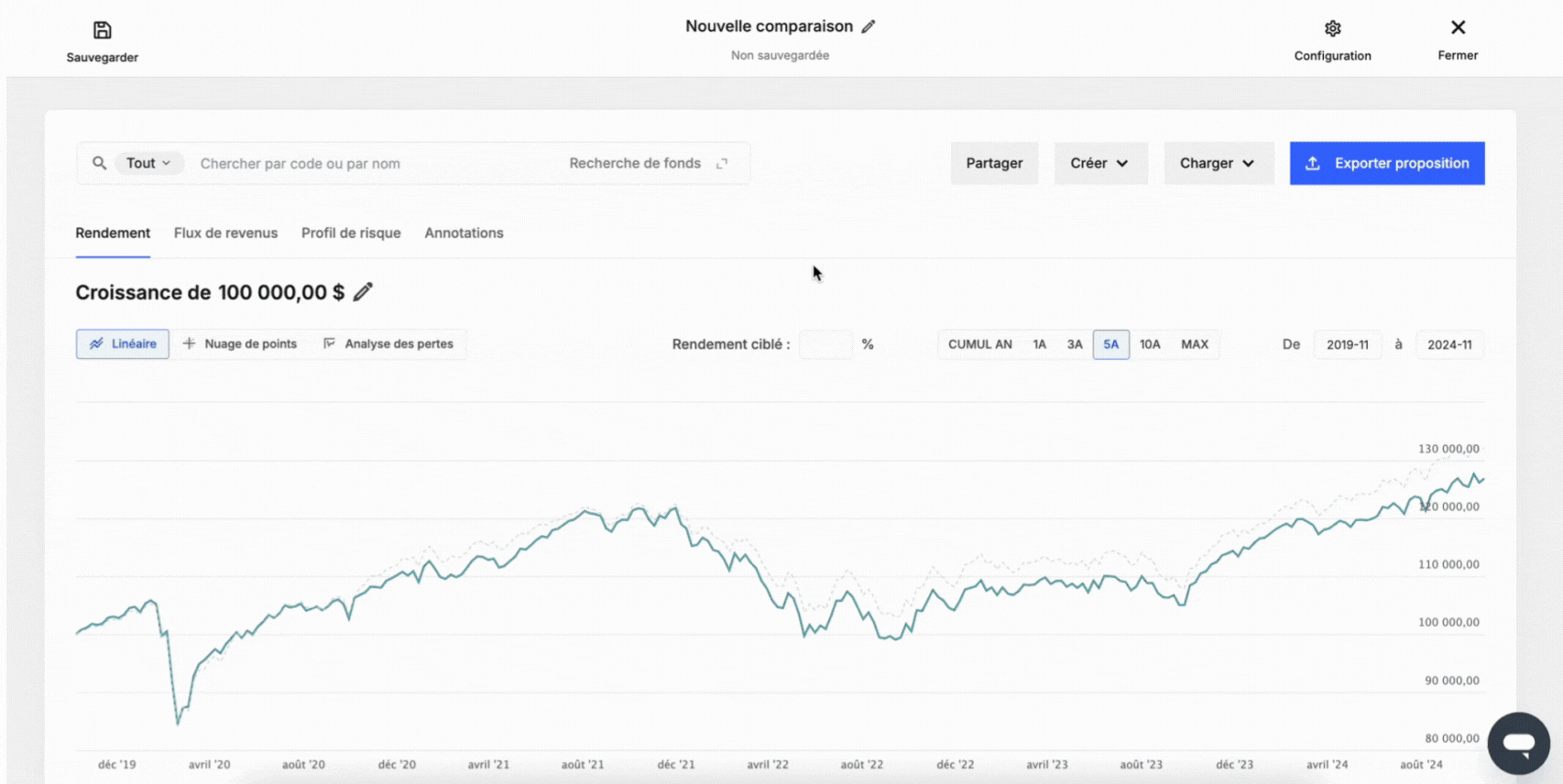Click the 80 000,00 axis label
The width and height of the screenshot is (1563, 784).
tap(1452, 738)
